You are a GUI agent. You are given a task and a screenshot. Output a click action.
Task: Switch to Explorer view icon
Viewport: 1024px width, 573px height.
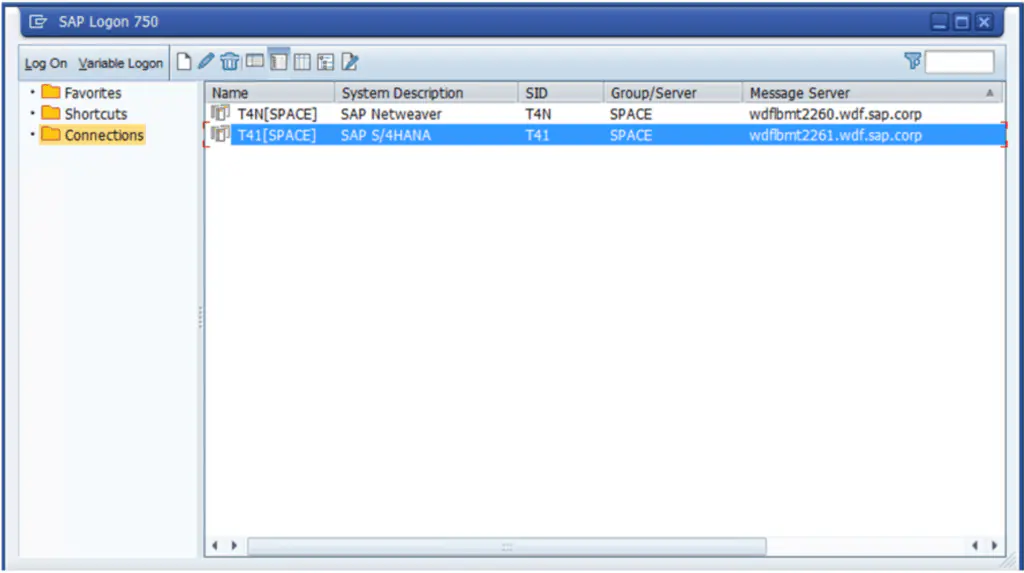coord(255,62)
